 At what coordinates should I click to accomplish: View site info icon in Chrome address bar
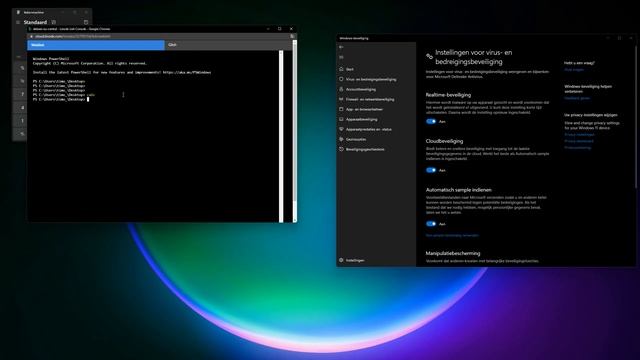point(31,37)
